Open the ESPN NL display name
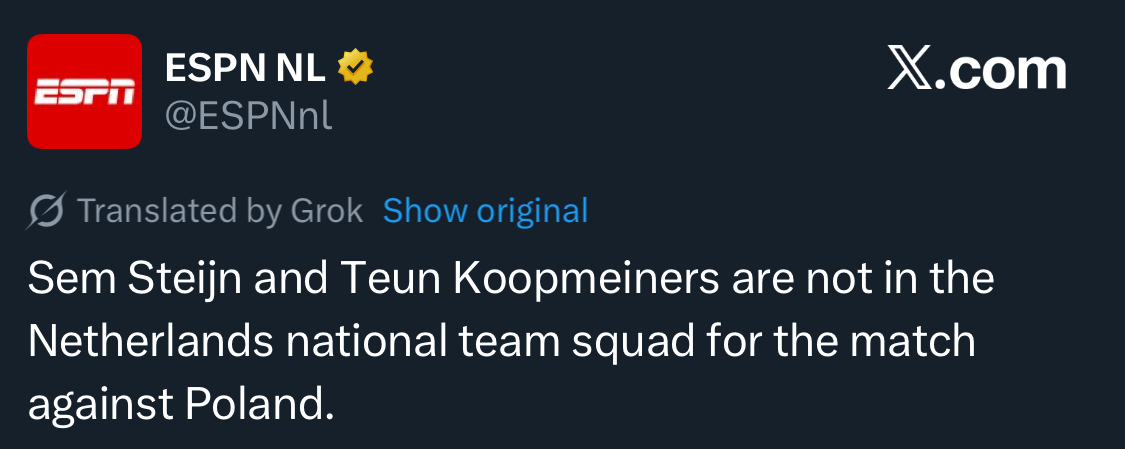The width and height of the screenshot is (1125, 449). point(245,68)
